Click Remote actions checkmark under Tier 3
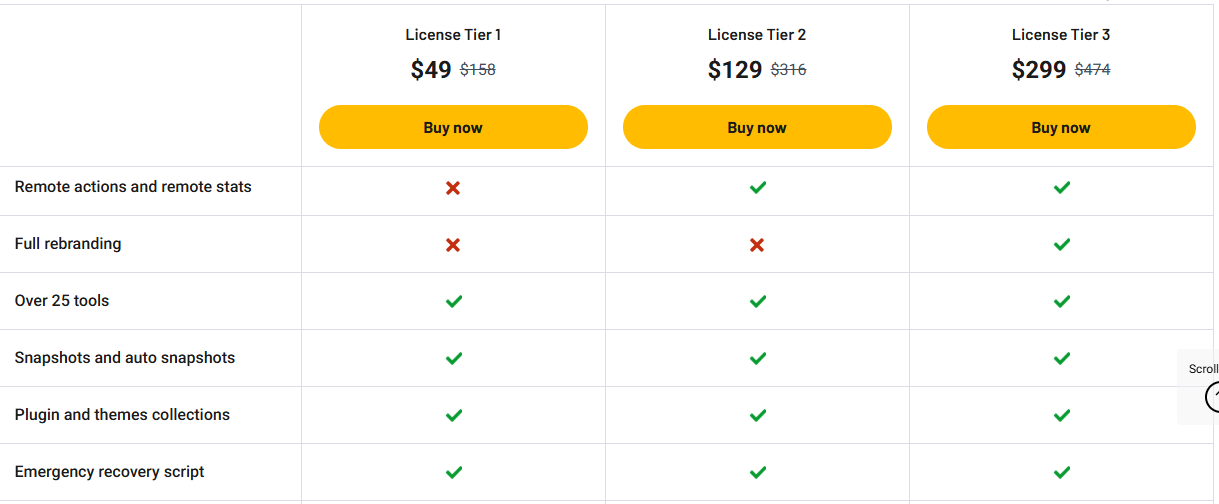 click(x=1062, y=188)
